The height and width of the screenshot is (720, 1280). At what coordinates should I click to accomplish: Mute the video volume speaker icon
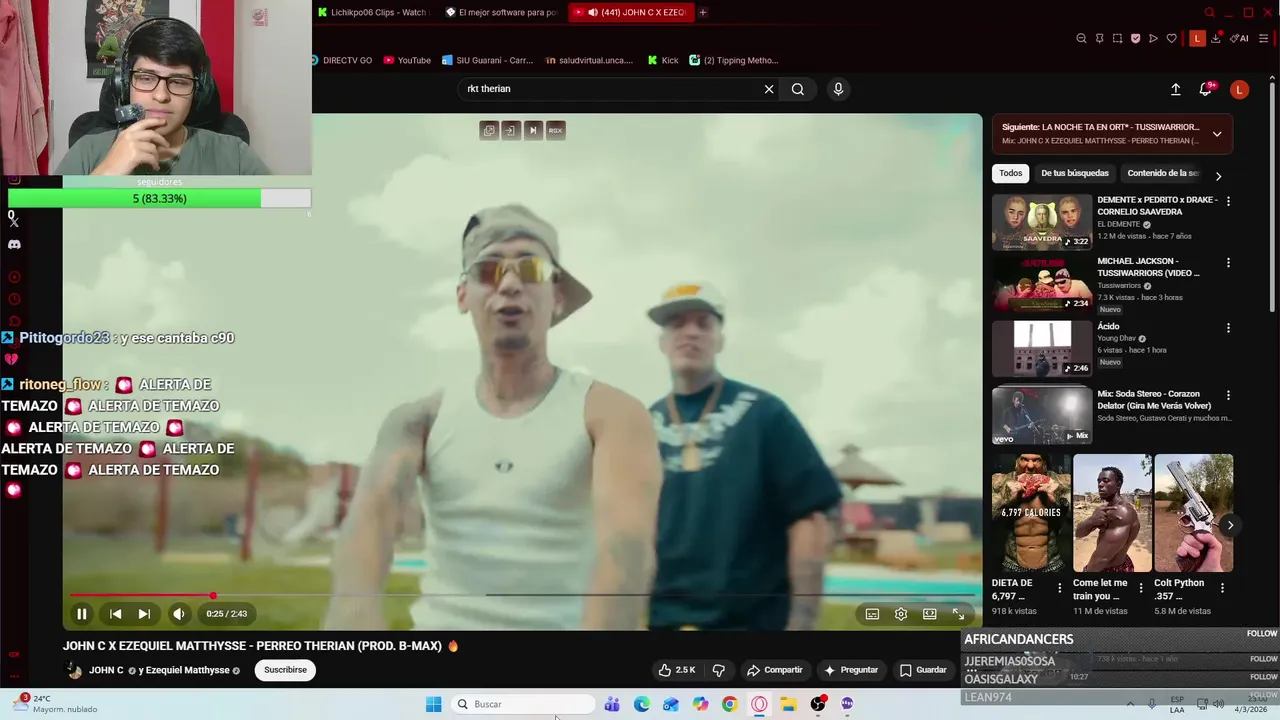178,614
